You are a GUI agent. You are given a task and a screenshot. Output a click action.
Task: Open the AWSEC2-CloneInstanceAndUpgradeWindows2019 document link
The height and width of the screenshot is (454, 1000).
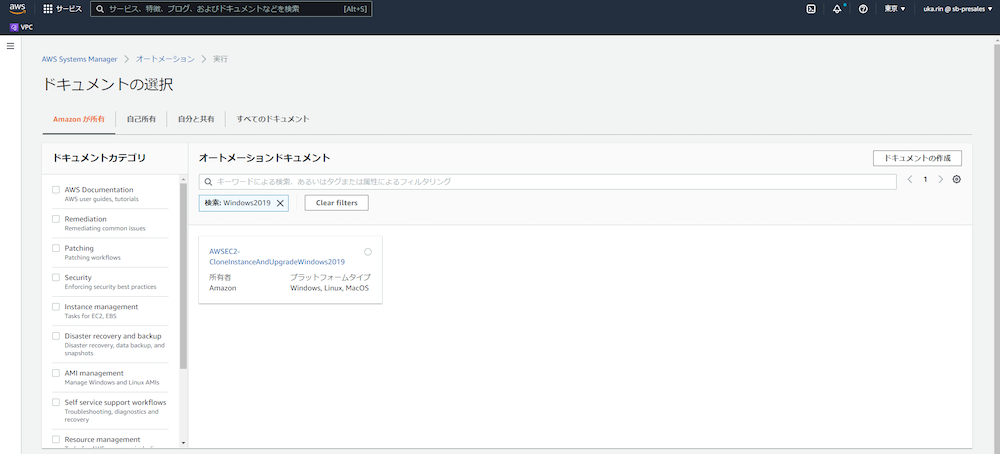point(277,256)
